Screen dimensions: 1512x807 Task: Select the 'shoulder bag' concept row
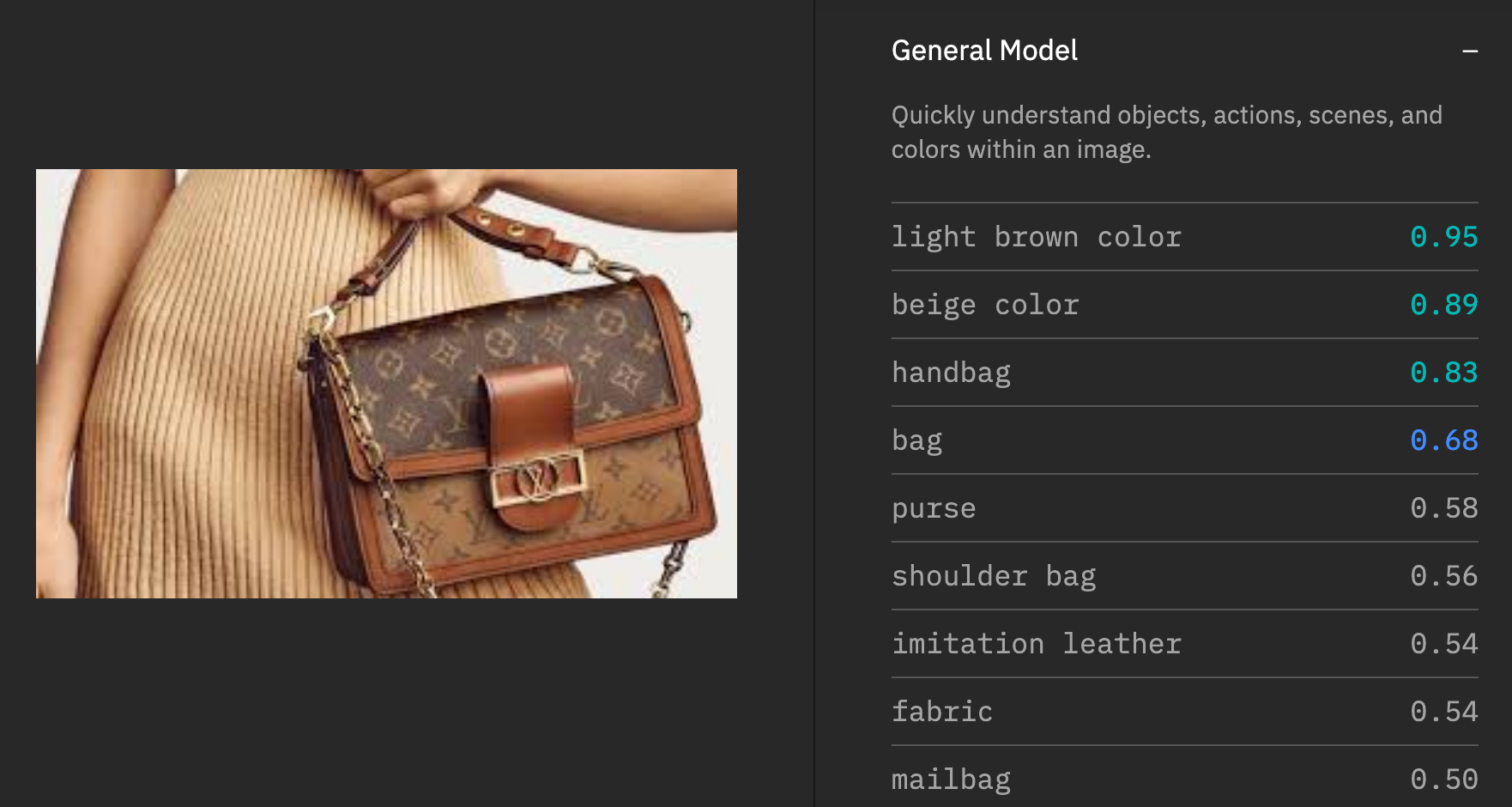(x=1184, y=576)
